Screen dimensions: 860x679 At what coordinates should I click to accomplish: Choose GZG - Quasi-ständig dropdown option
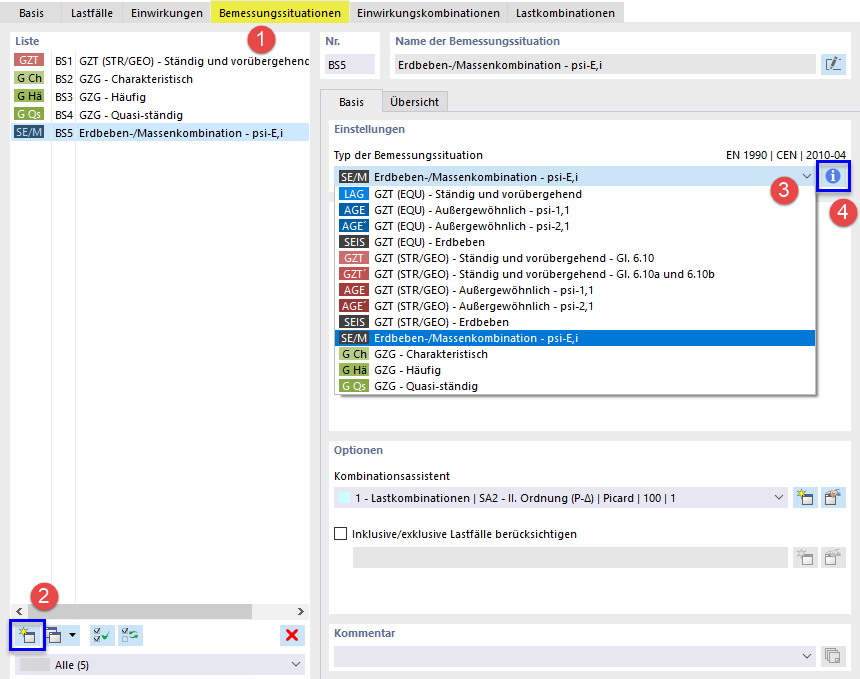(575, 386)
